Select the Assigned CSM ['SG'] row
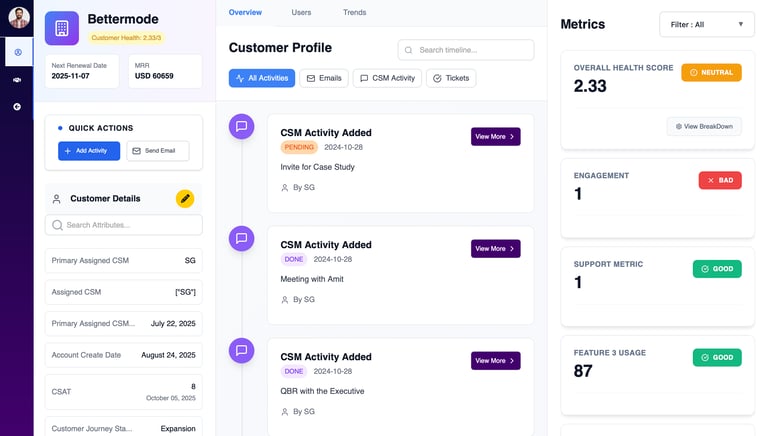Screen dimensions: 768x436 [123, 292]
